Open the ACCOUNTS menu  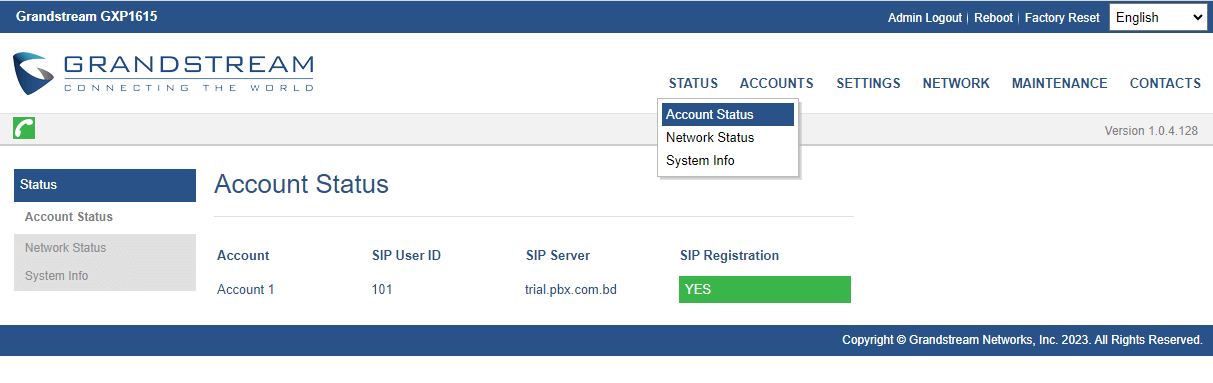776,84
